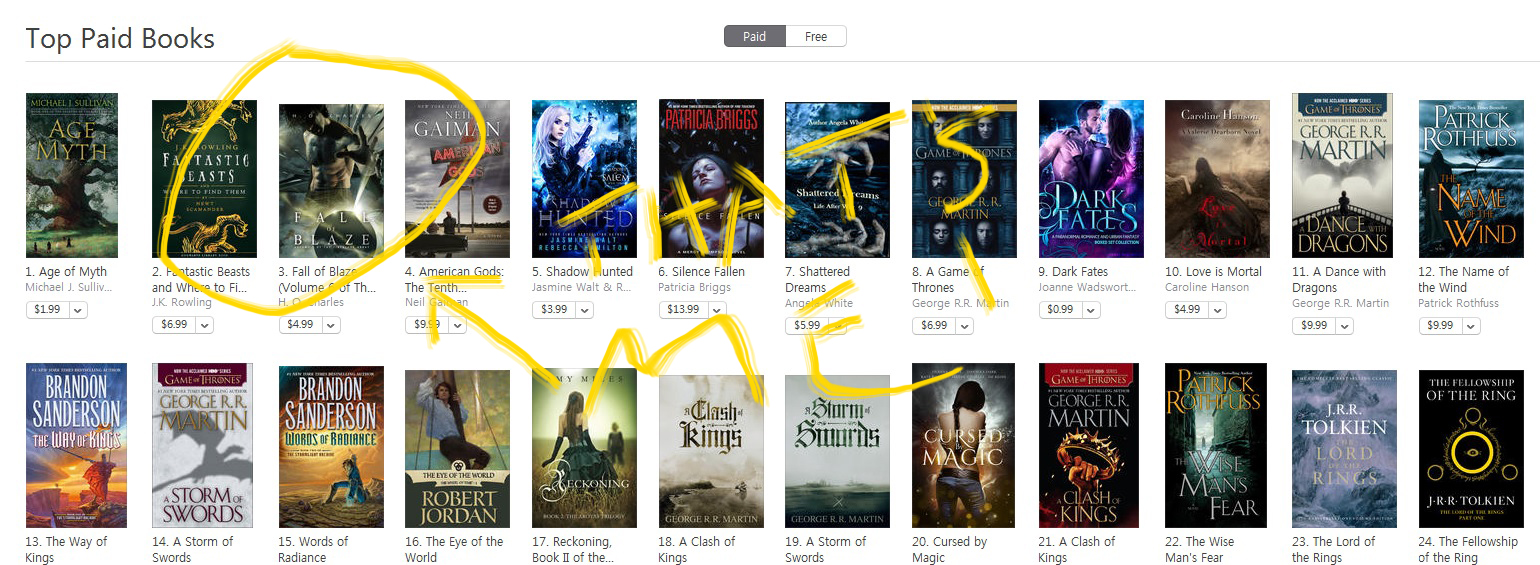Open the number 18 A Clash of Kings cover

(x=711, y=452)
